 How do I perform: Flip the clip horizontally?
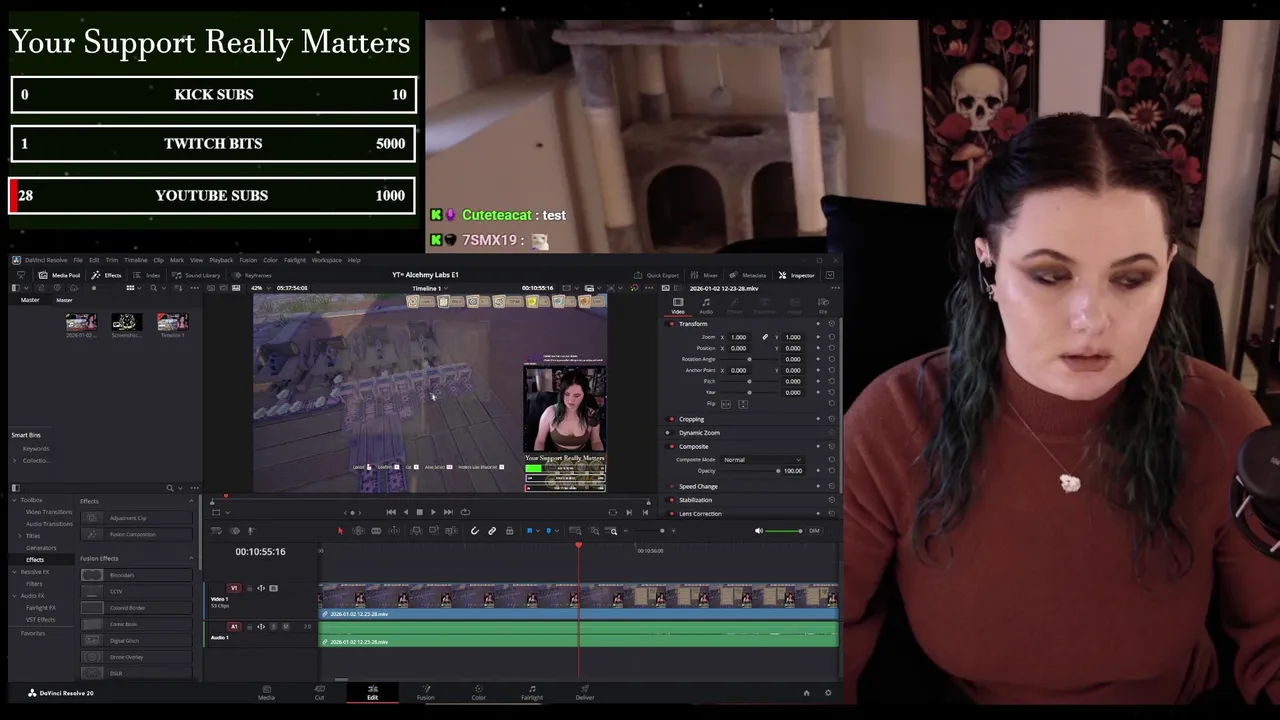coord(725,404)
